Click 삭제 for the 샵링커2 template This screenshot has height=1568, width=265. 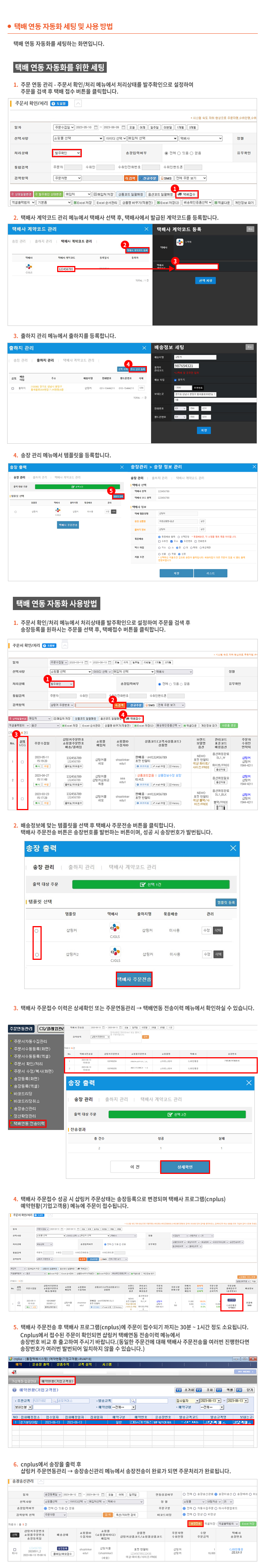pyautogui.click(x=218, y=955)
